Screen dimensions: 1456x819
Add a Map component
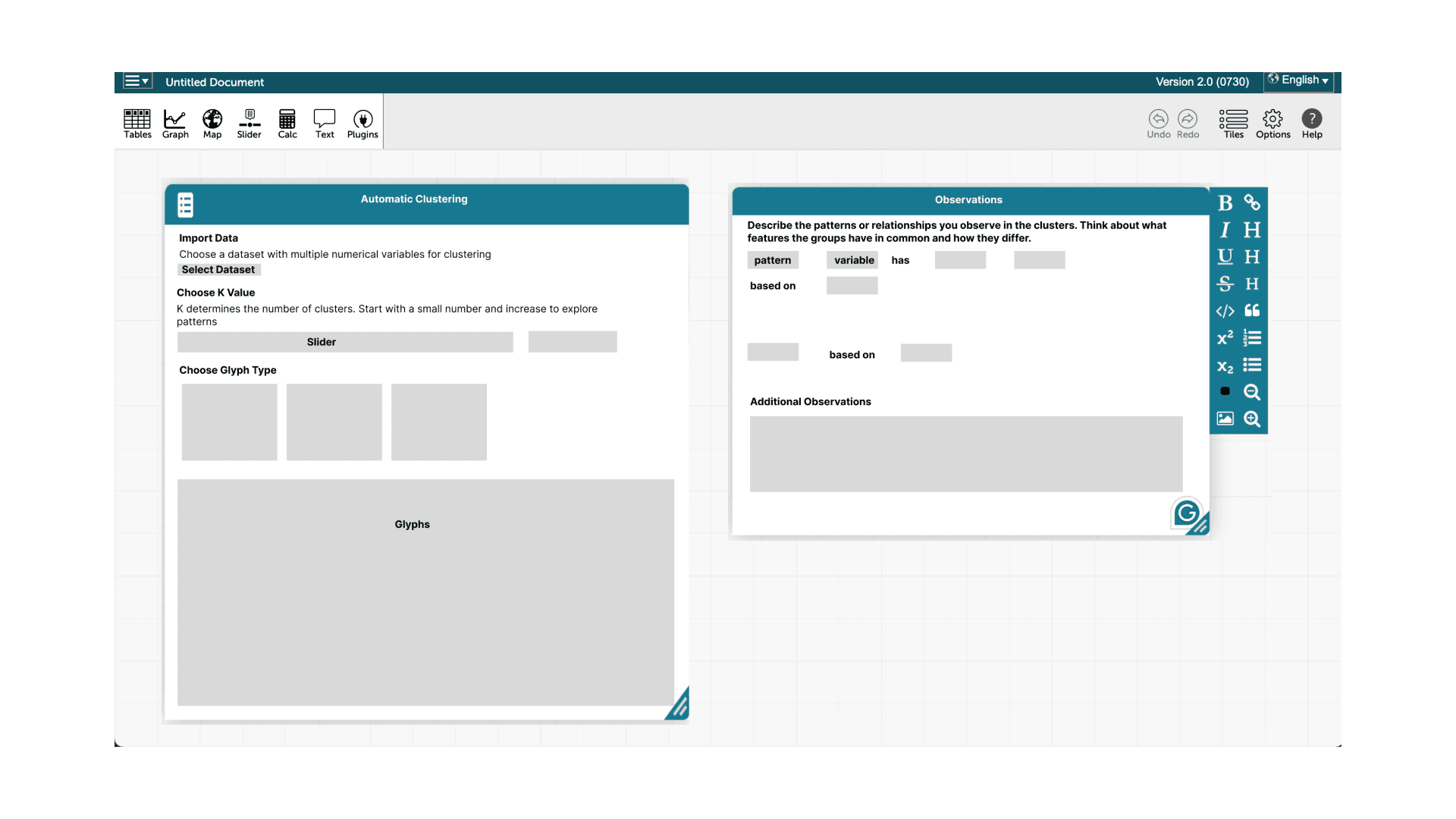coord(212,124)
